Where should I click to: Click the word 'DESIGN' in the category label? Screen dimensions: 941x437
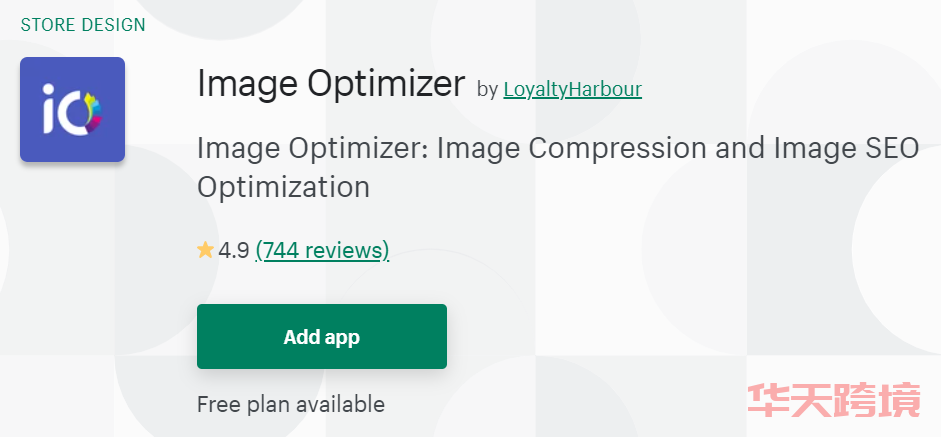pos(113,25)
